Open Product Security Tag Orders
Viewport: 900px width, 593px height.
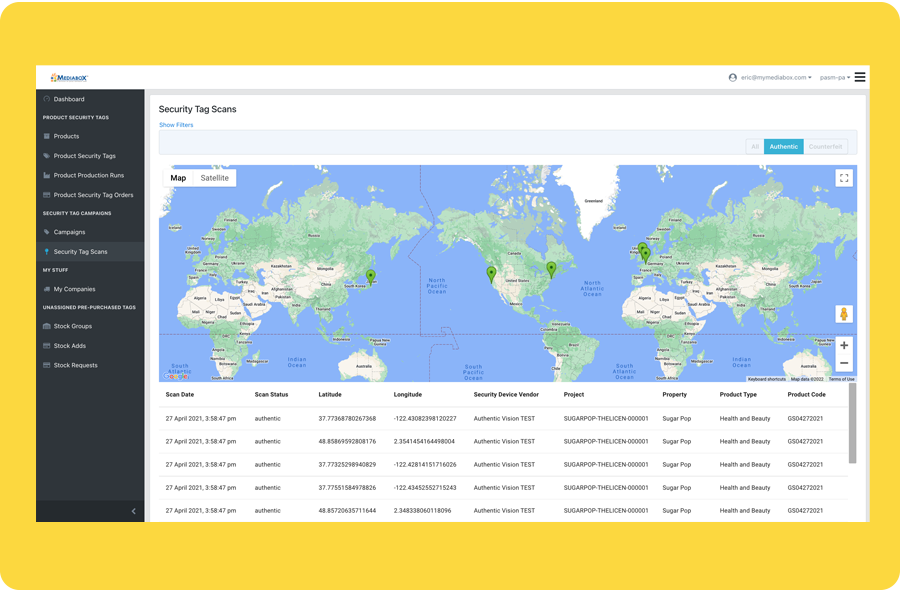click(x=93, y=195)
